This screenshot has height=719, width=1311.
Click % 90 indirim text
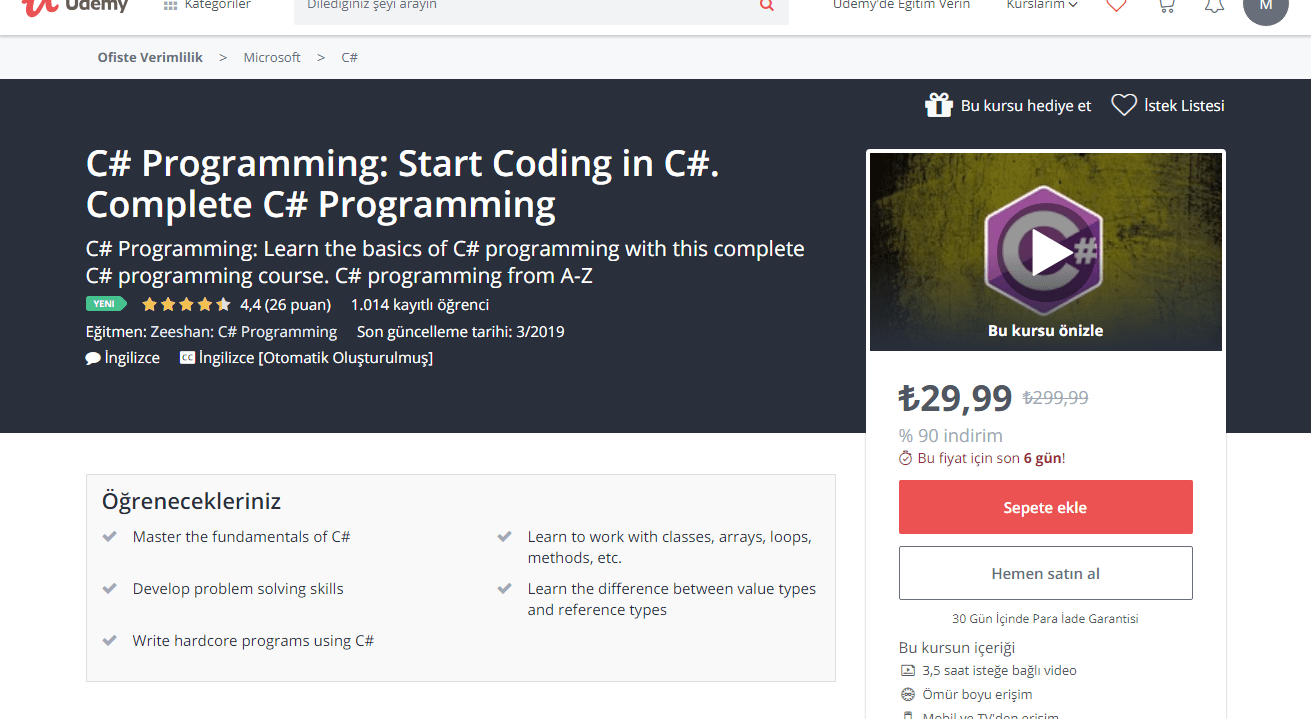click(950, 435)
